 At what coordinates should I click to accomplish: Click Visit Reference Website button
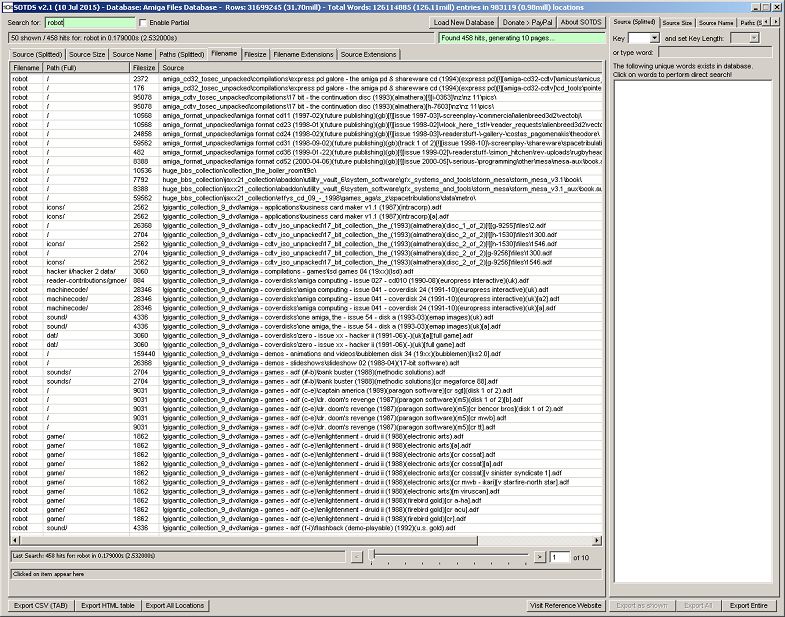click(566, 605)
